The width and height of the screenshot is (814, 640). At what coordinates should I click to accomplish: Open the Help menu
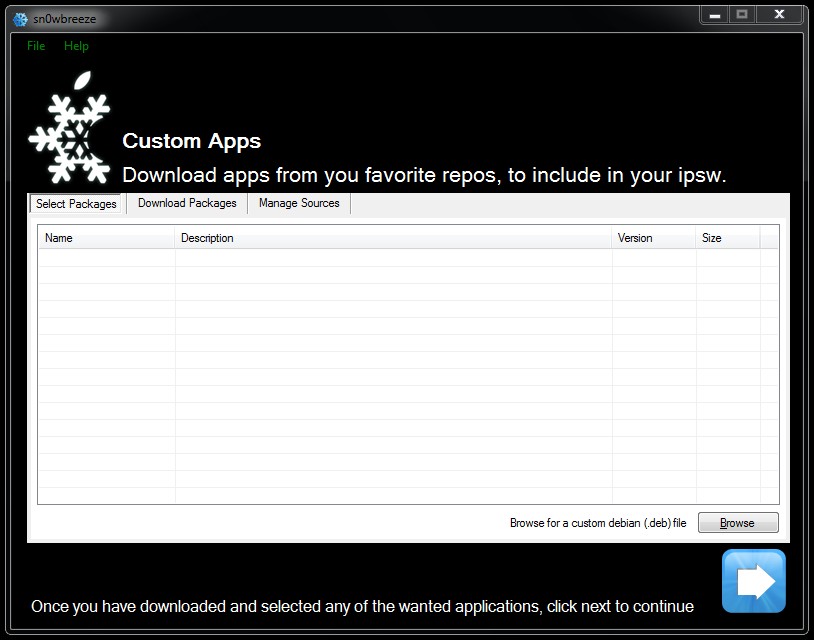[76, 46]
